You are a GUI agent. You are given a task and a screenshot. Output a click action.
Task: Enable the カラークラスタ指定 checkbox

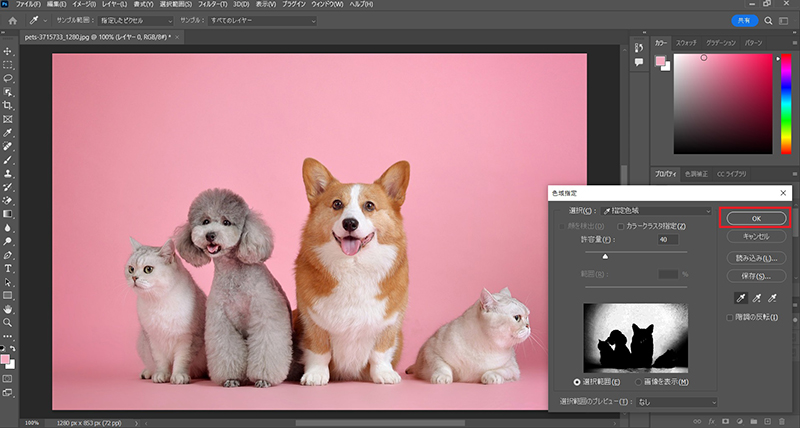(x=621, y=226)
